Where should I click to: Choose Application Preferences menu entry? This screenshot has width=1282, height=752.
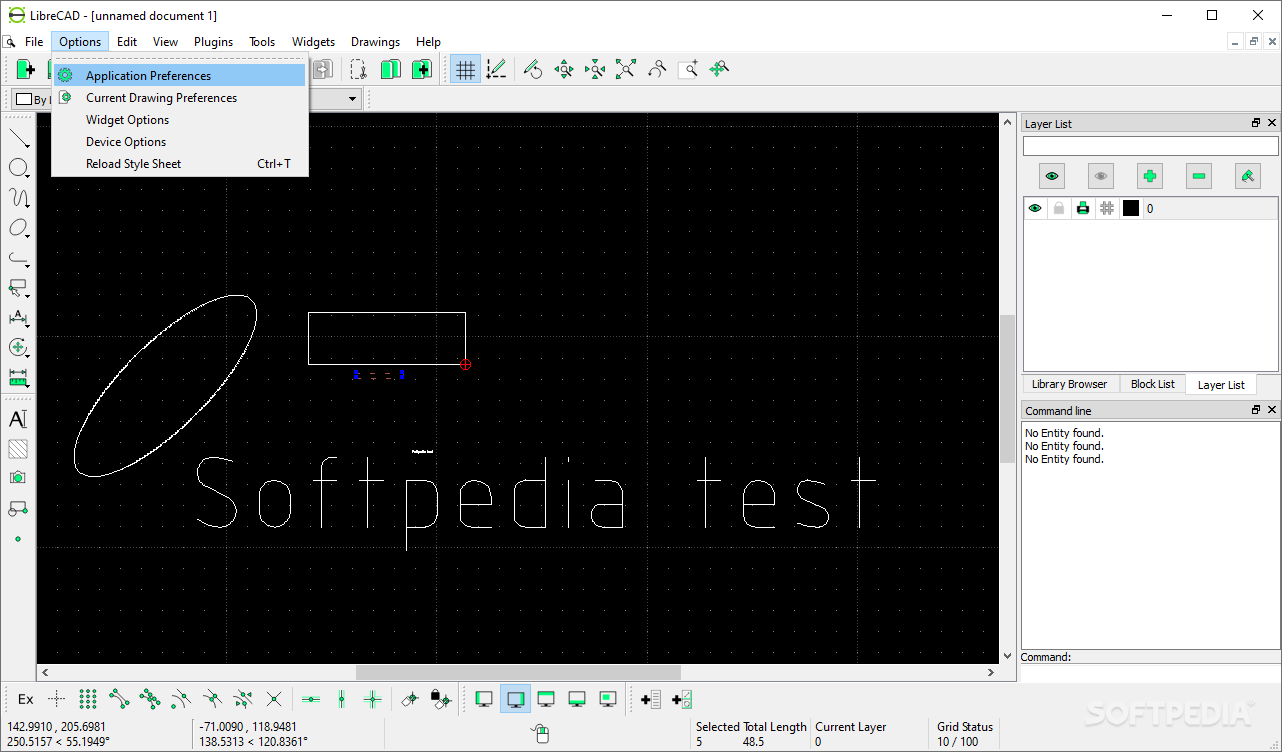[180, 75]
